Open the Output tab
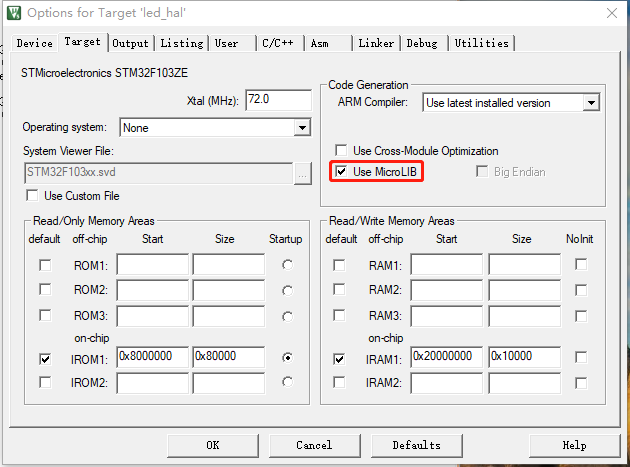Image resolution: width=630 pixels, height=467 pixels. 131,43
